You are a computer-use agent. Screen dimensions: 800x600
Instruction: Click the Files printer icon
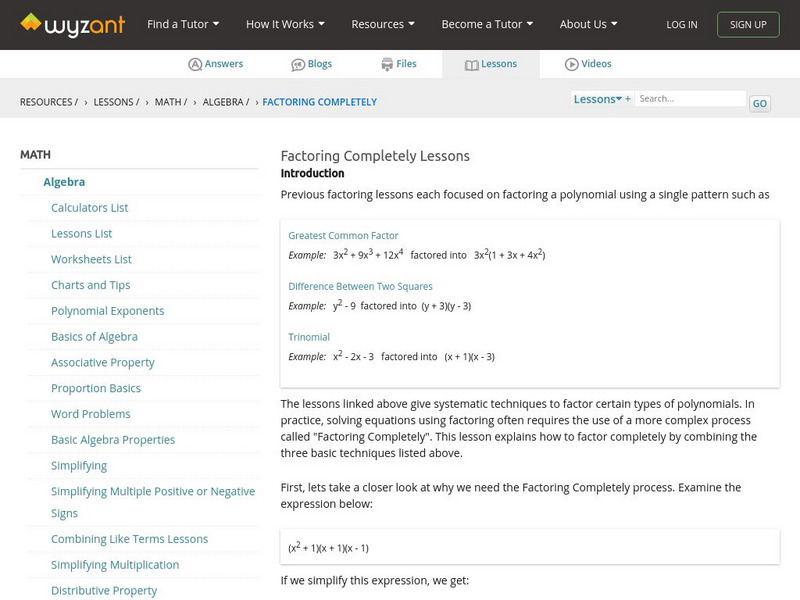[x=387, y=64]
